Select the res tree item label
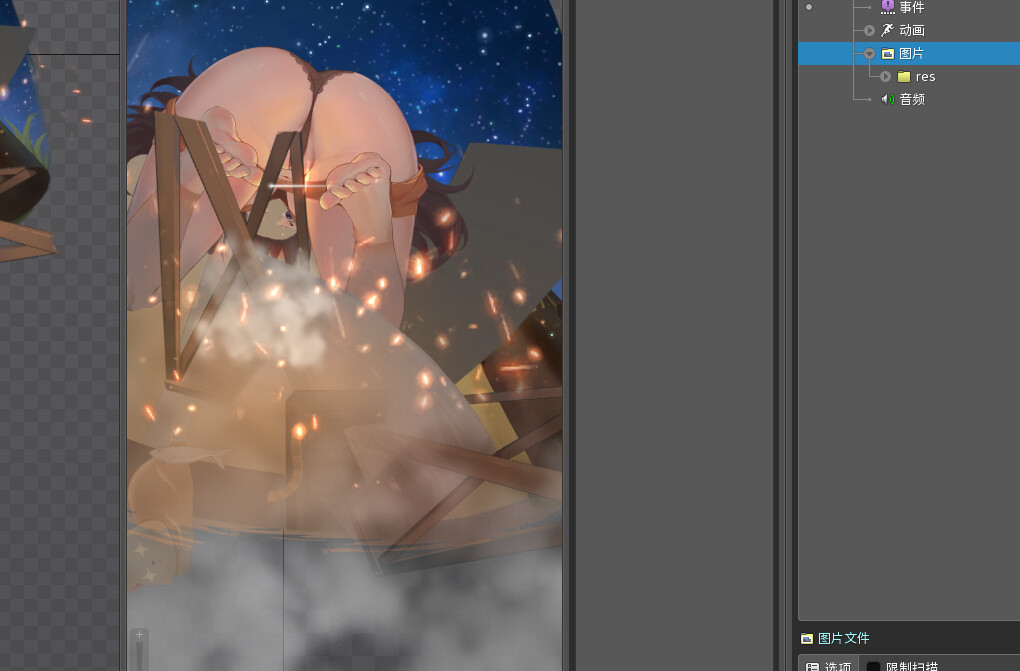This screenshot has height=671, width=1020. pyautogui.click(x=925, y=76)
